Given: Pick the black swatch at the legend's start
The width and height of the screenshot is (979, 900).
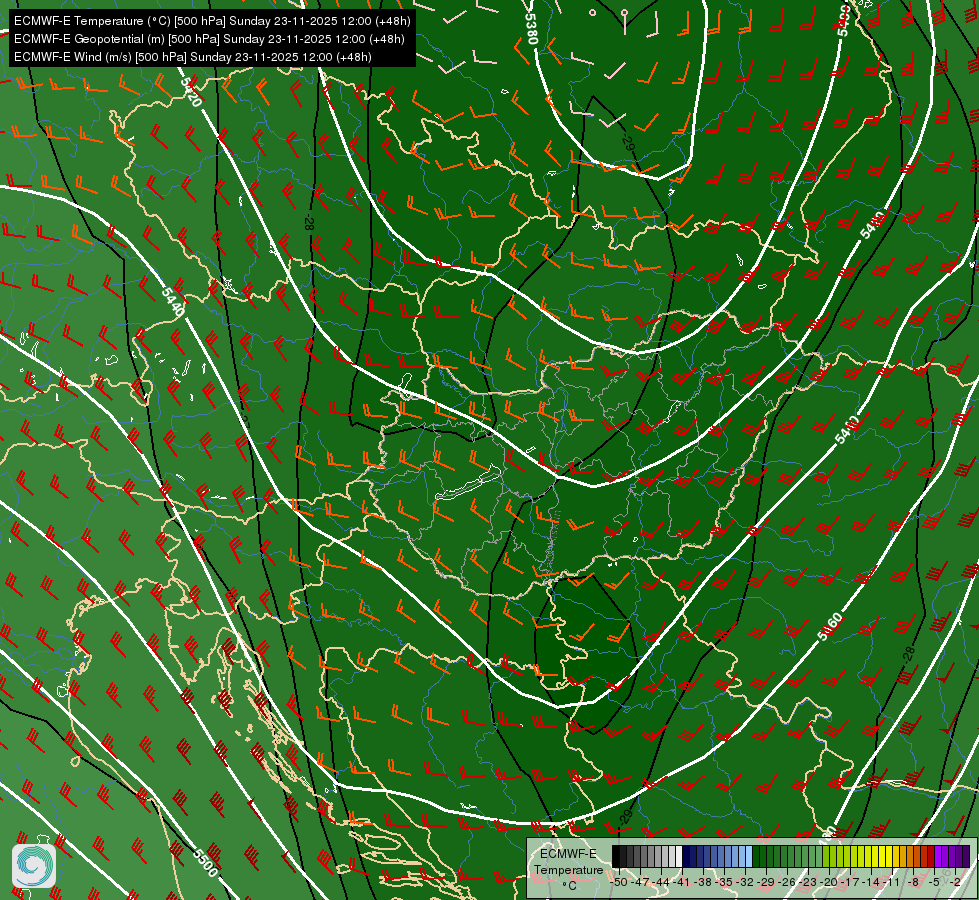Looking at the screenshot, I should [x=616, y=856].
